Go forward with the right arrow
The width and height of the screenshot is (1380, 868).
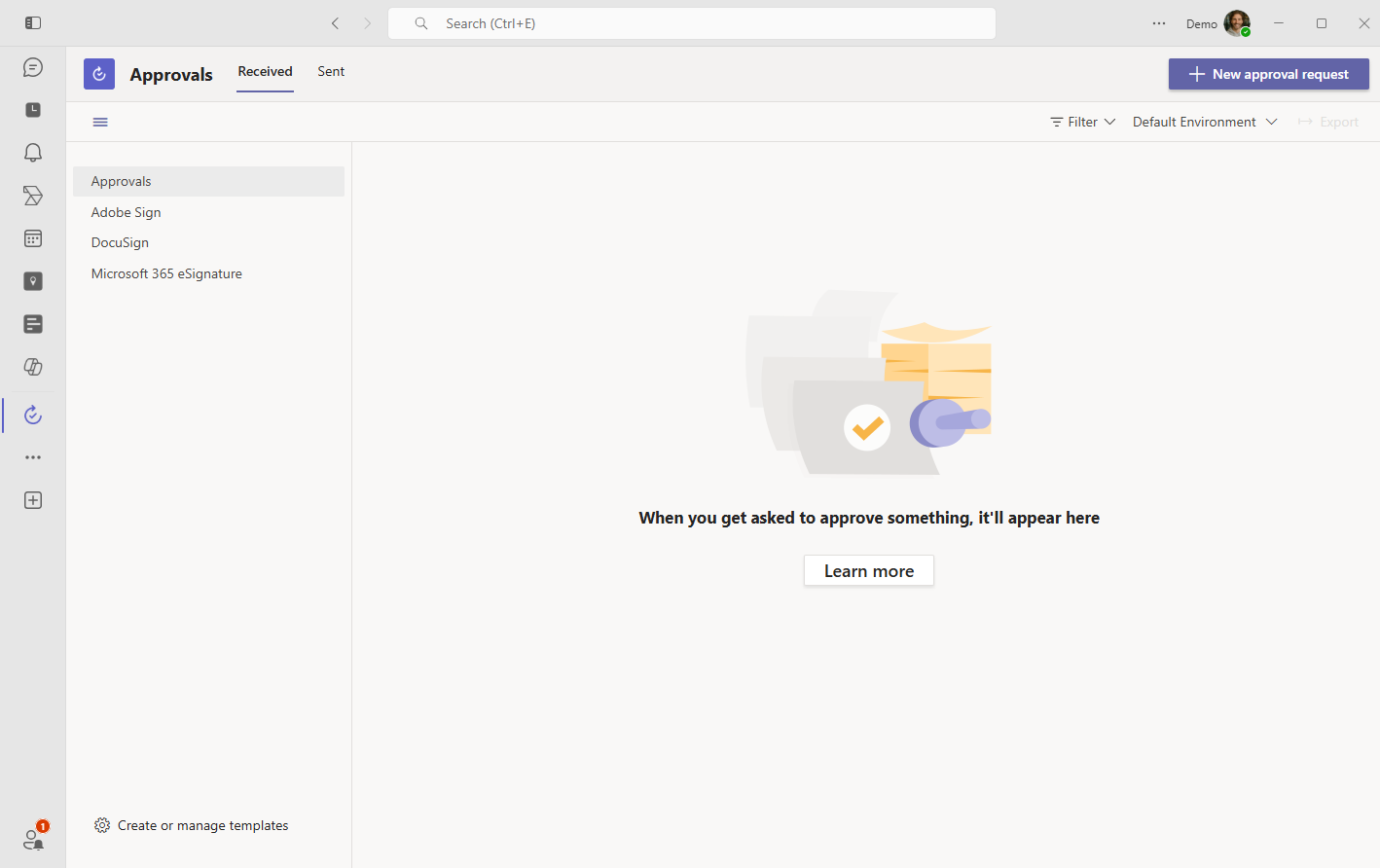(367, 23)
